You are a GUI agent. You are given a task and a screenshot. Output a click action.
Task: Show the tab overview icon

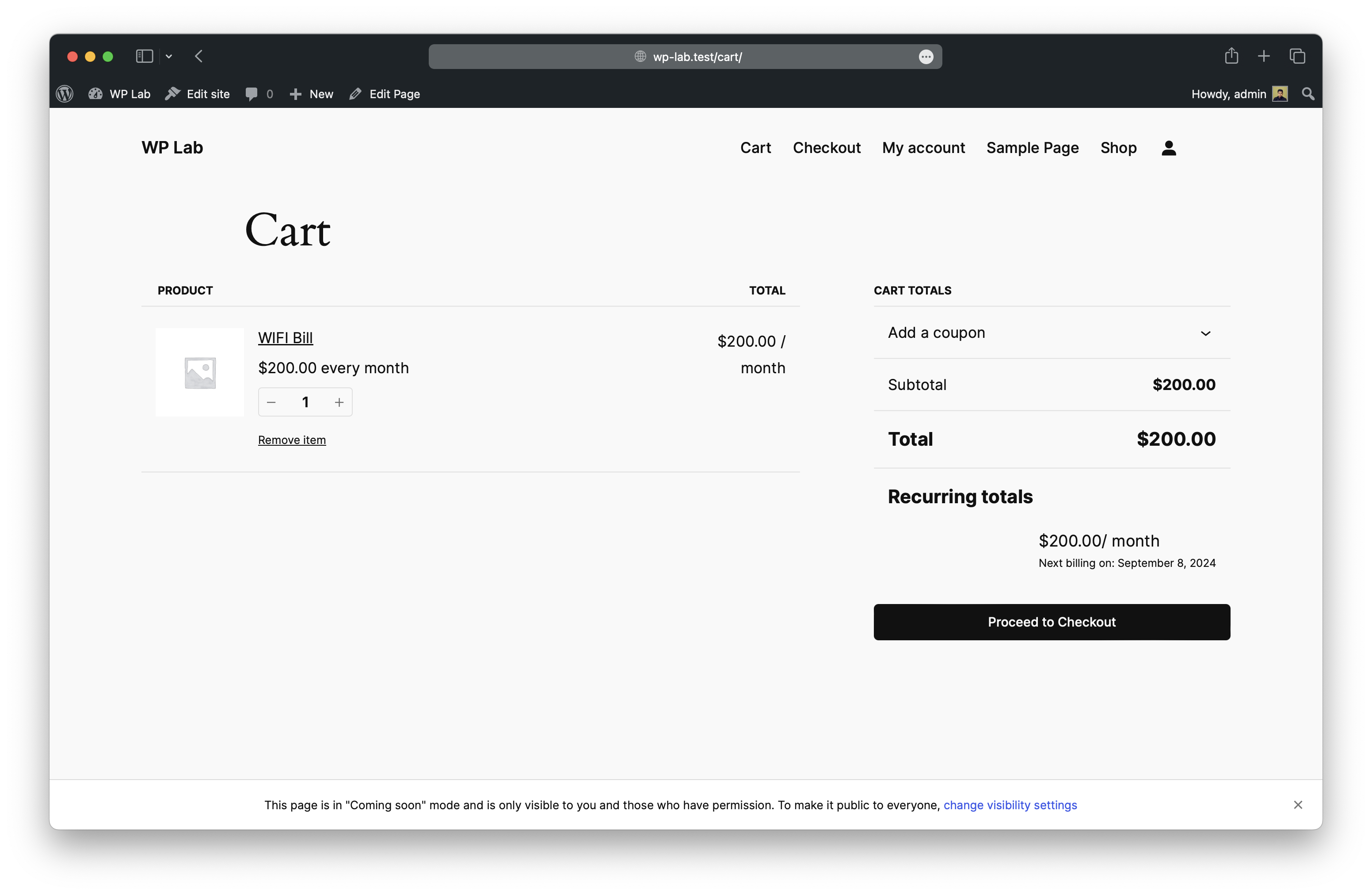click(1297, 56)
